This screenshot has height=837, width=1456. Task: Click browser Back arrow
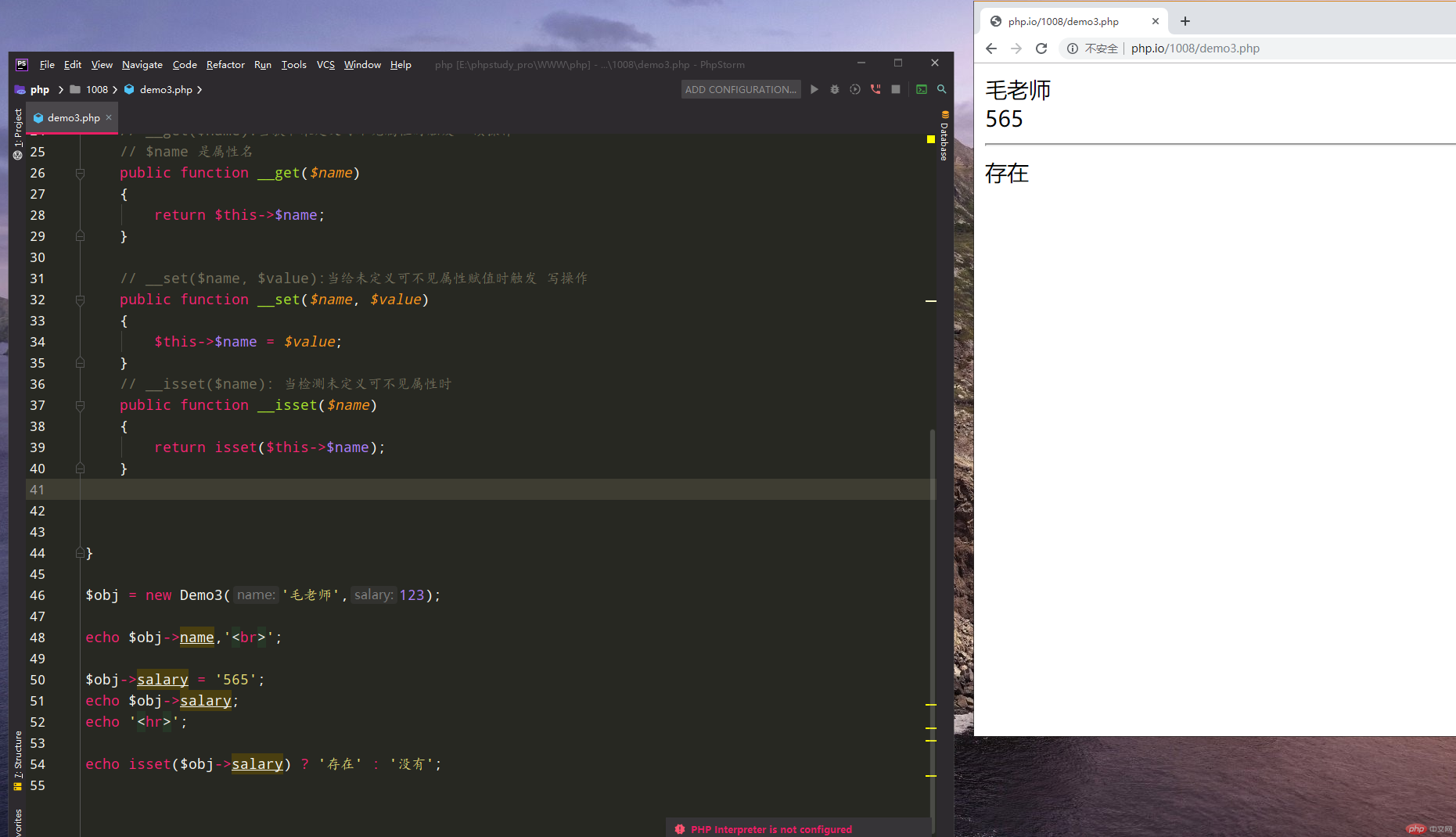point(991,48)
